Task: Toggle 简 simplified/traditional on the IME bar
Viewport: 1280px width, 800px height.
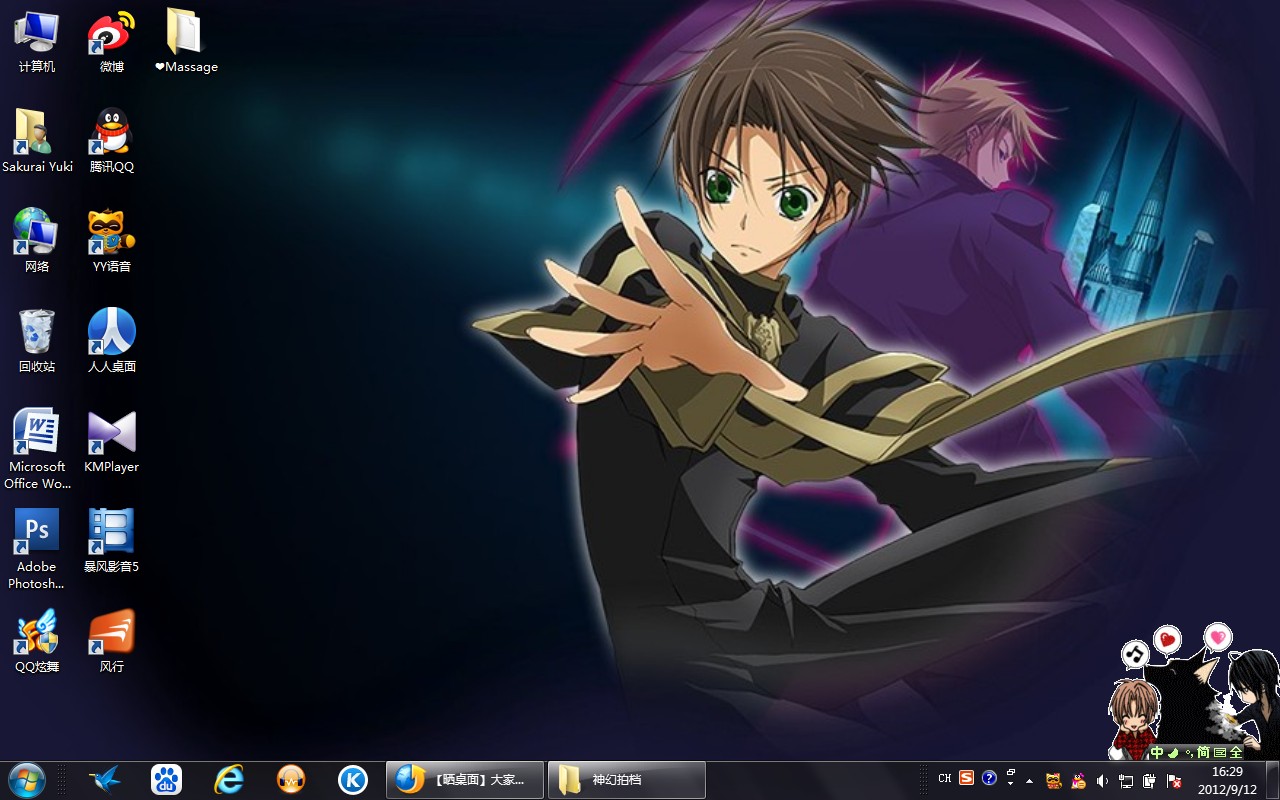Action: coord(1203,752)
